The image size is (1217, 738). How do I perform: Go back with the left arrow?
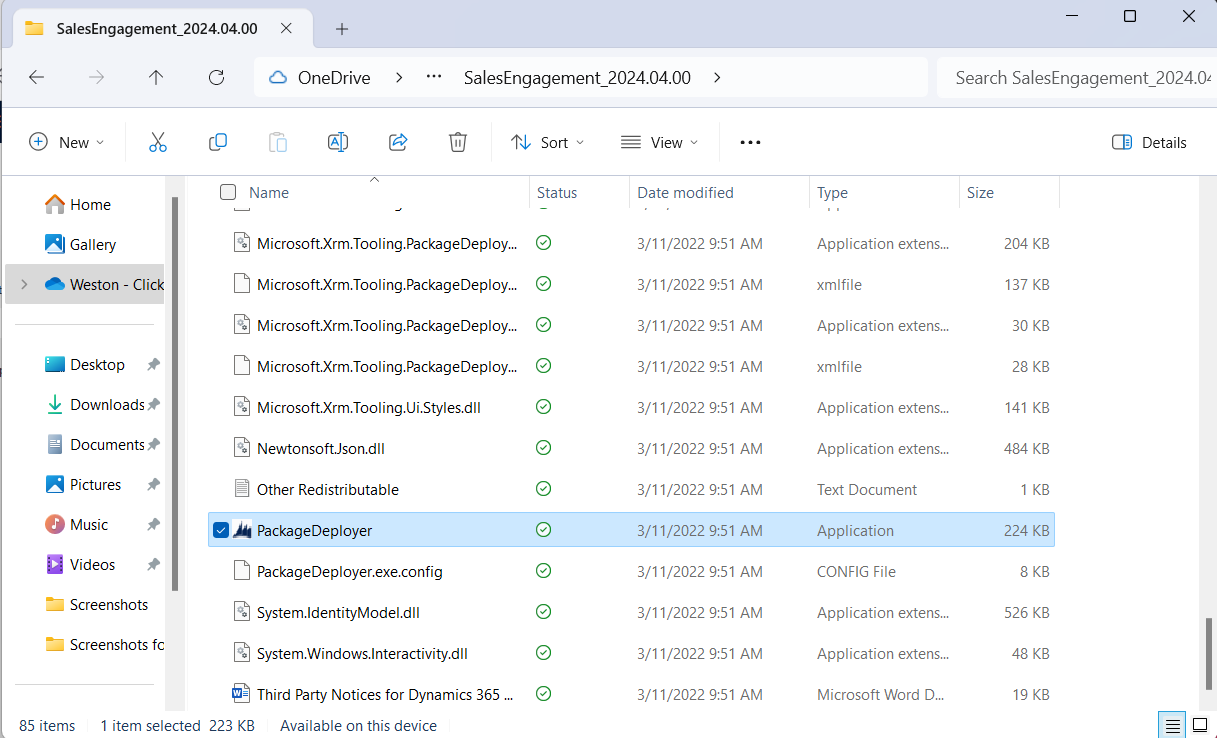coord(37,77)
